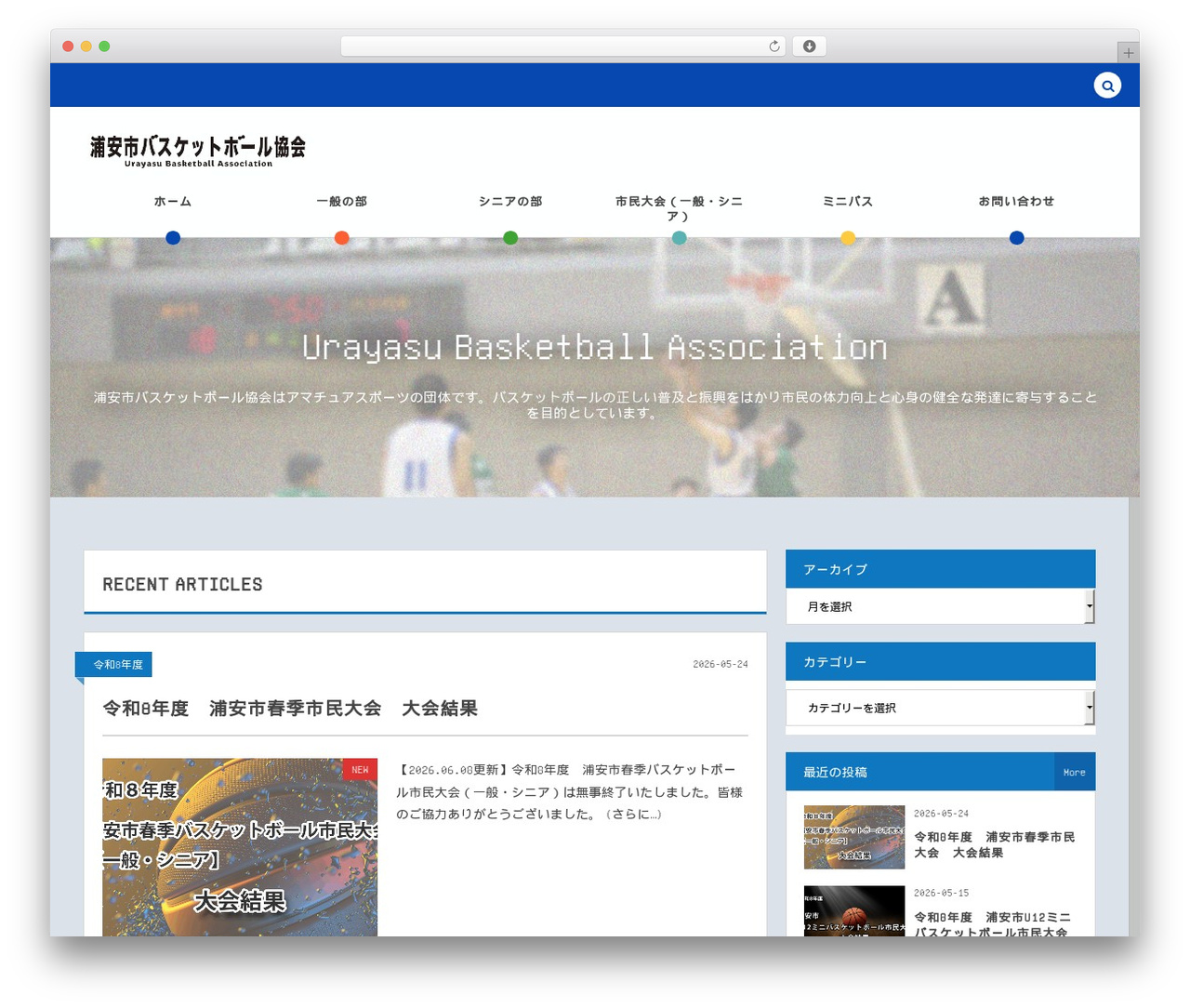Image resolution: width=1190 pixels, height=1008 pixels.
Task: Open sidebar thumbnail for U12ミニ post
Action: click(854, 911)
